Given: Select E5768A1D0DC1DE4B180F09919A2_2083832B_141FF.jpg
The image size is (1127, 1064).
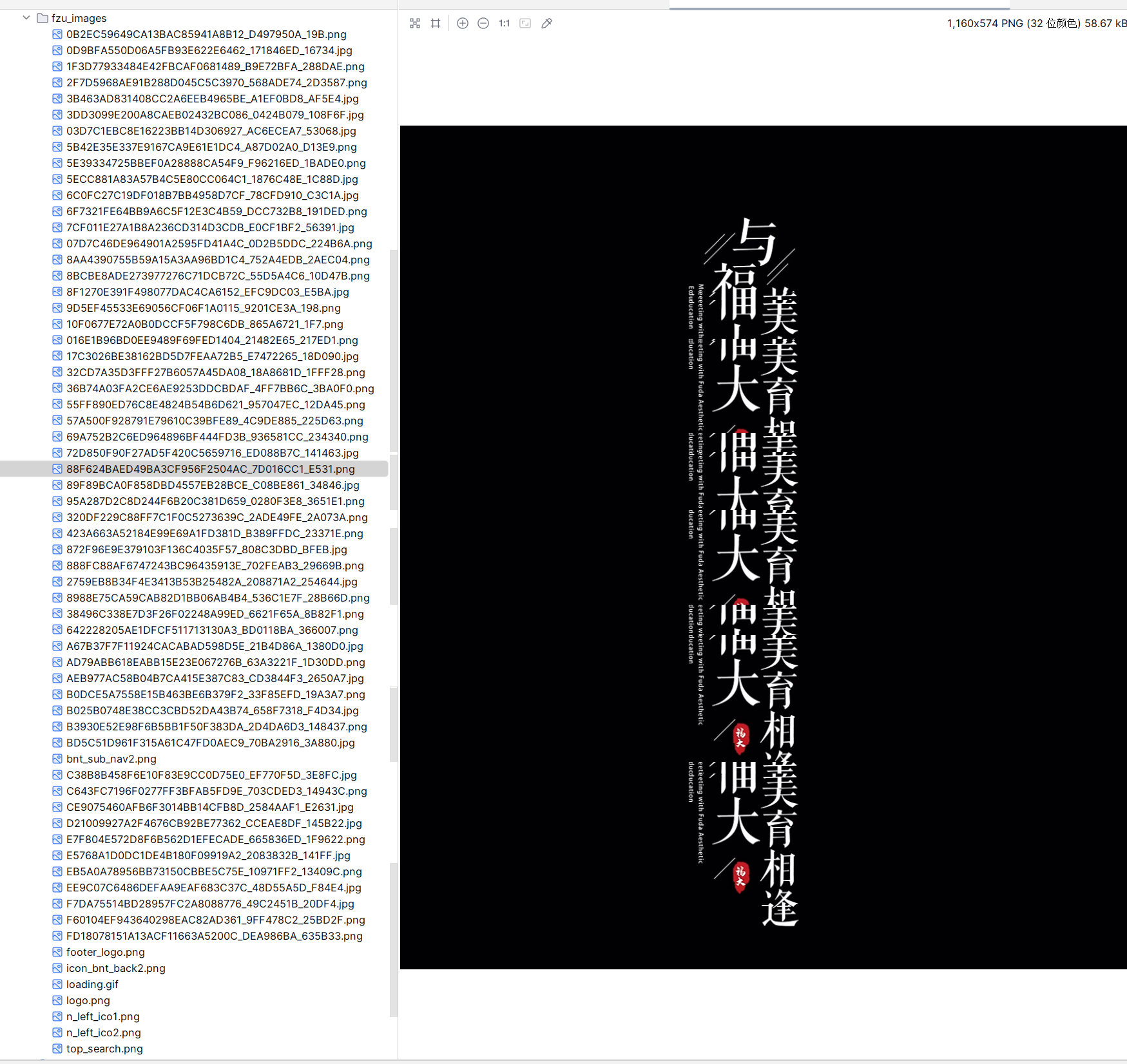Looking at the screenshot, I should 208,855.
